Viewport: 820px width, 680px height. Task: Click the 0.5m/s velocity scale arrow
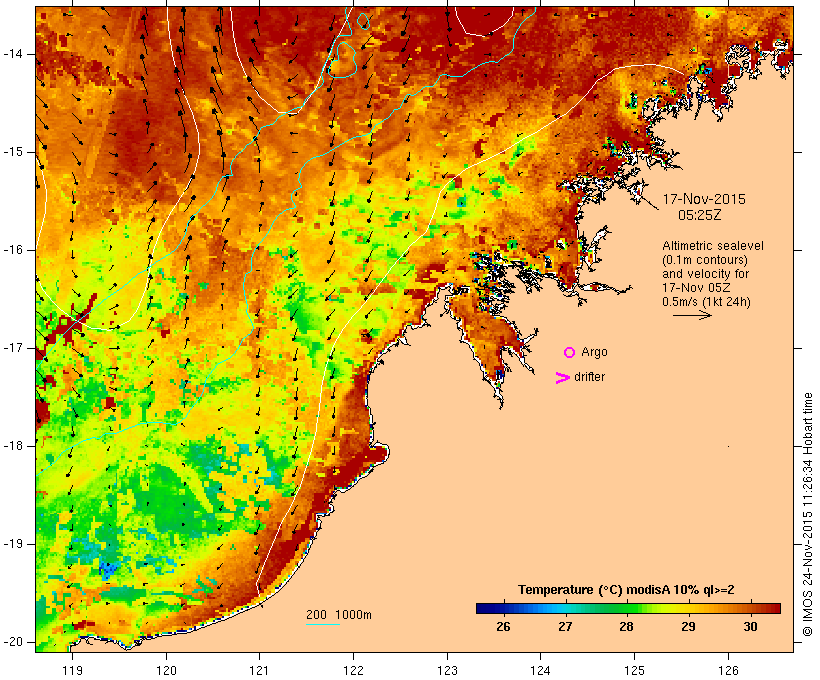coord(692,315)
